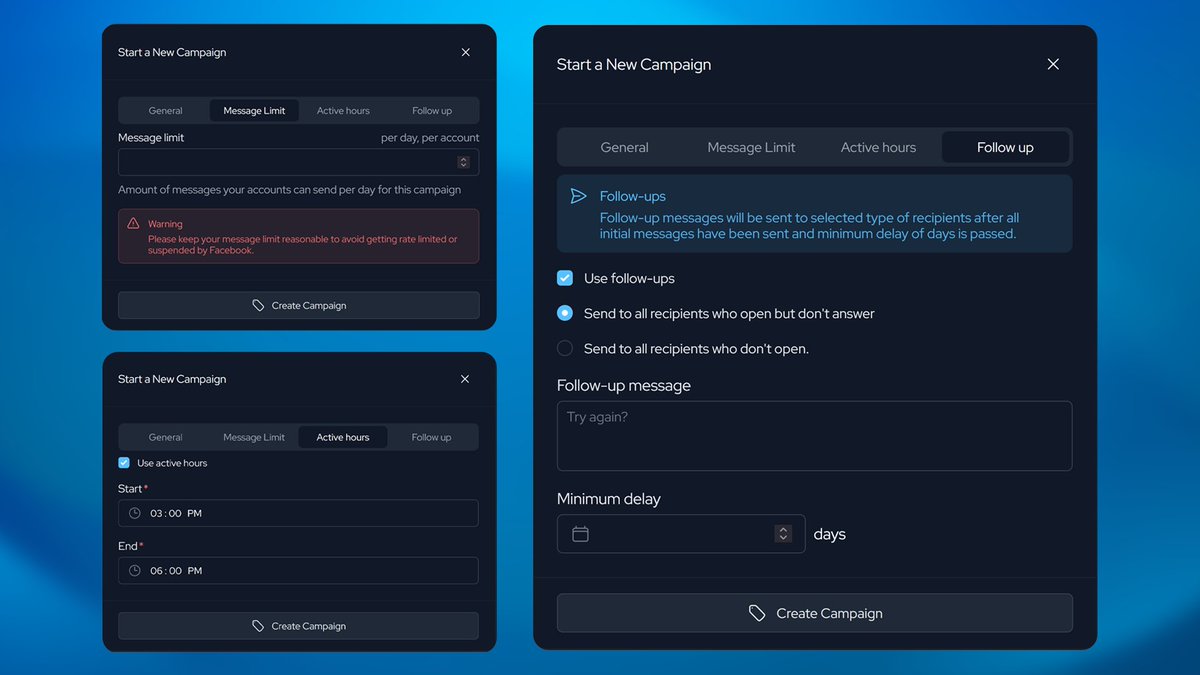
Task: Switch to the General tab in the Follow up dialog
Action: [x=624, y=146]
